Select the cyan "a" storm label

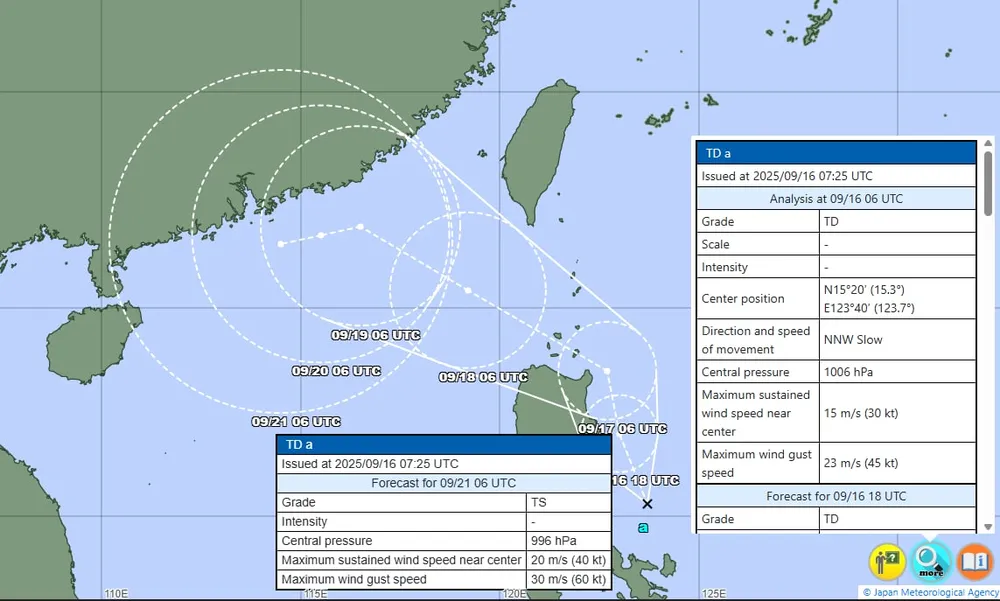click(x=643, y=527)
